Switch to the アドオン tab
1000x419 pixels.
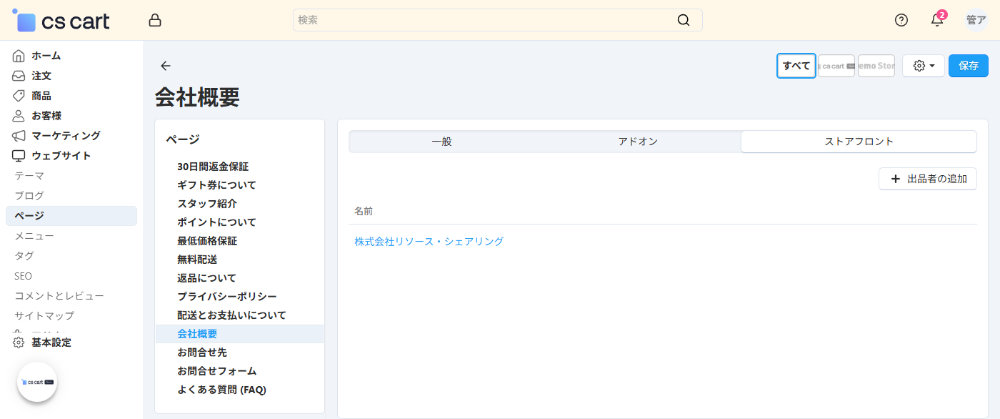[x=638, y=142]
